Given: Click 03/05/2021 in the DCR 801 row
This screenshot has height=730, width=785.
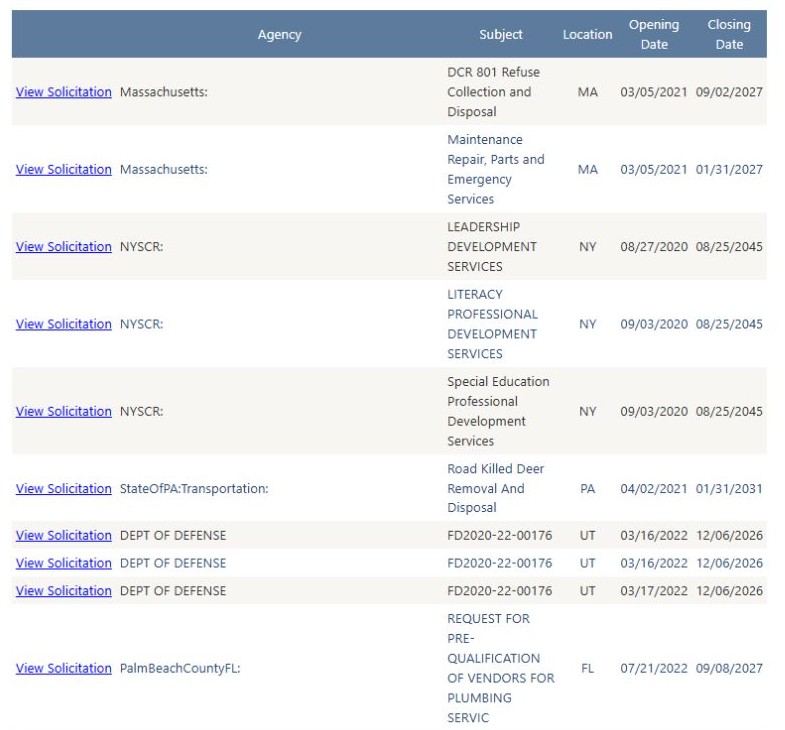Looking at the screenshot, I should (654, 92).
